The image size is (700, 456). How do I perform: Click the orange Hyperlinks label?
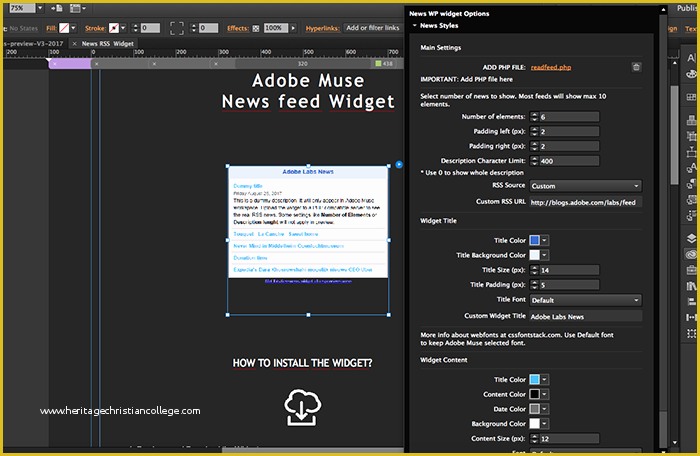coord(322,28)
